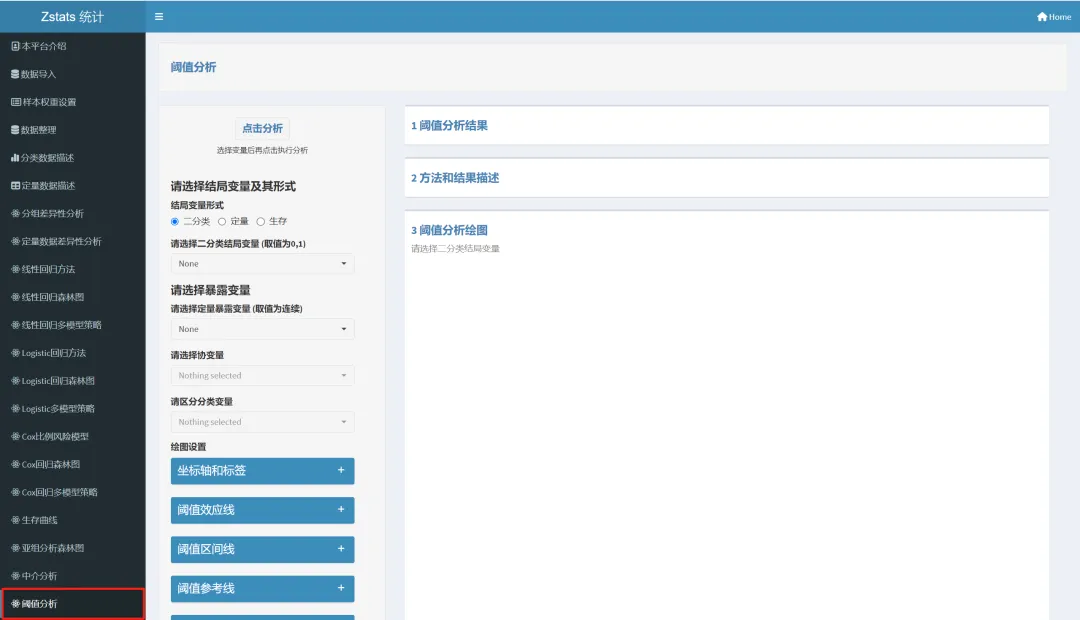Open the 数据导入 database icon item

pos(15,74)
